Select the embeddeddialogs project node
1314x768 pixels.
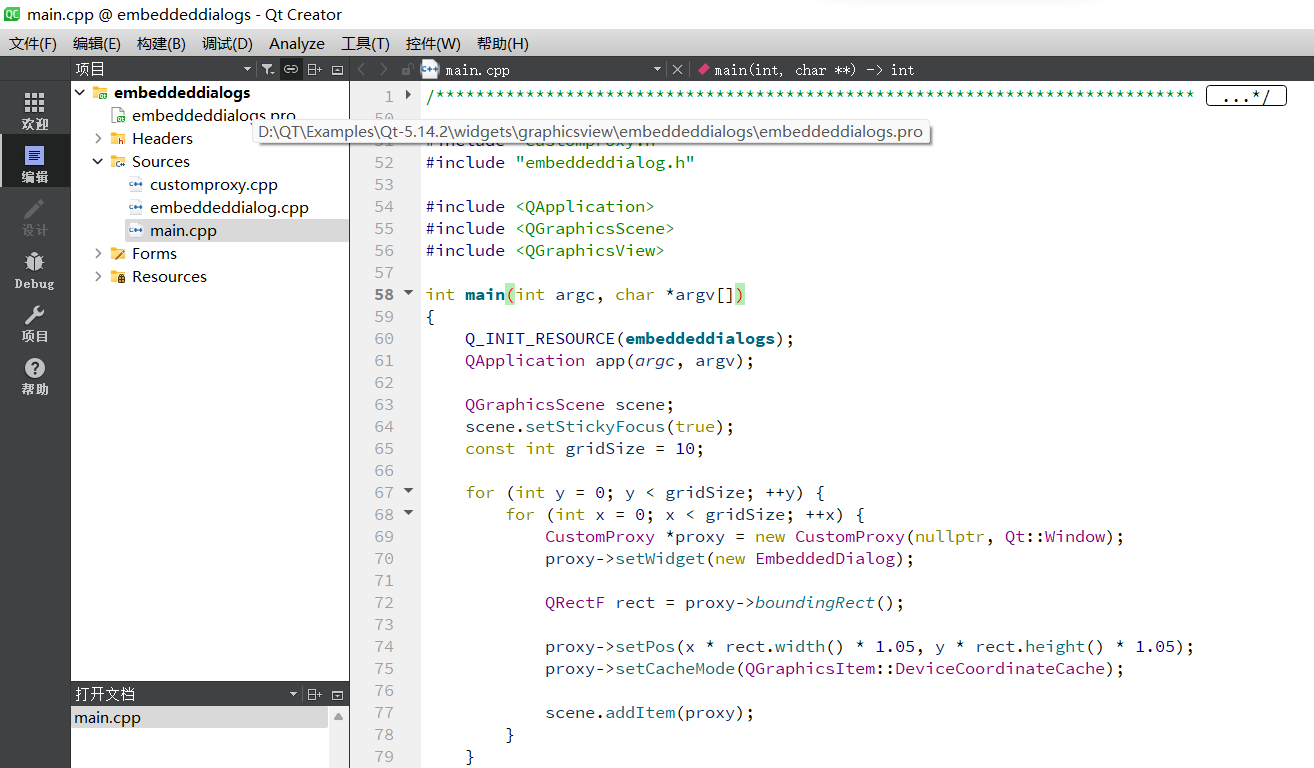point(182,92)
